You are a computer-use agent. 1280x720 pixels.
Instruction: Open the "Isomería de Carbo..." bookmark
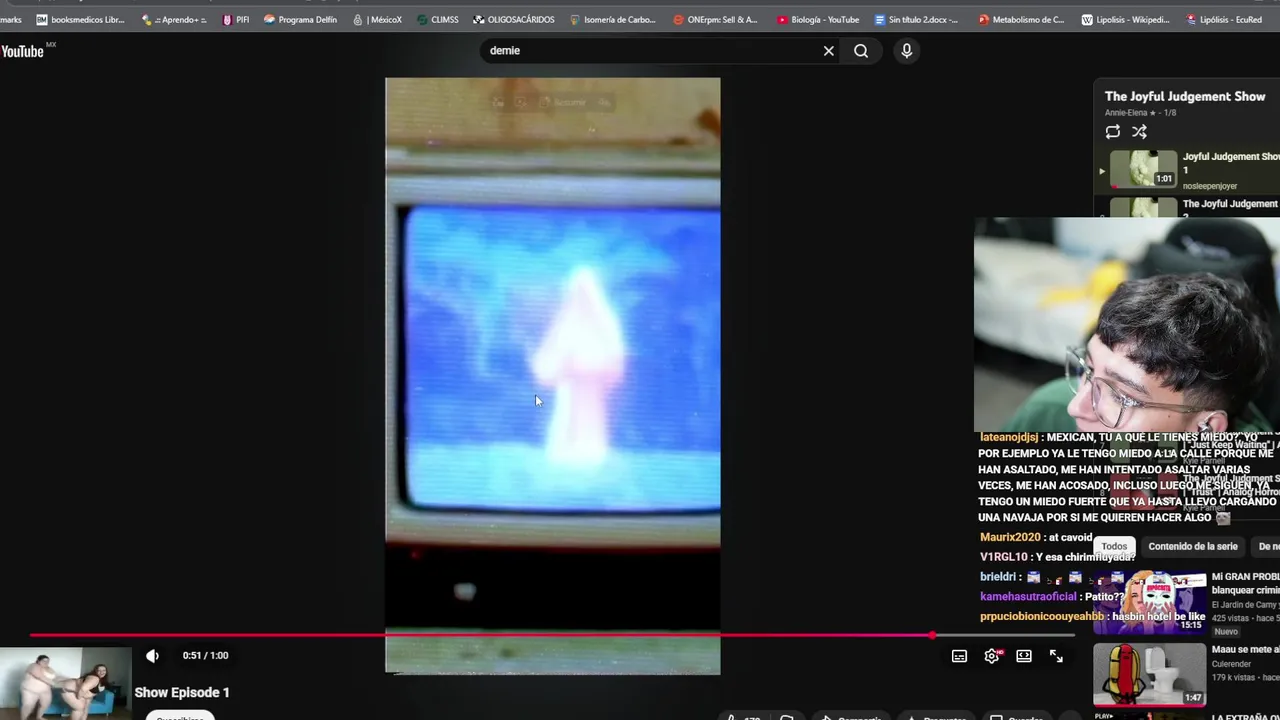612,19
